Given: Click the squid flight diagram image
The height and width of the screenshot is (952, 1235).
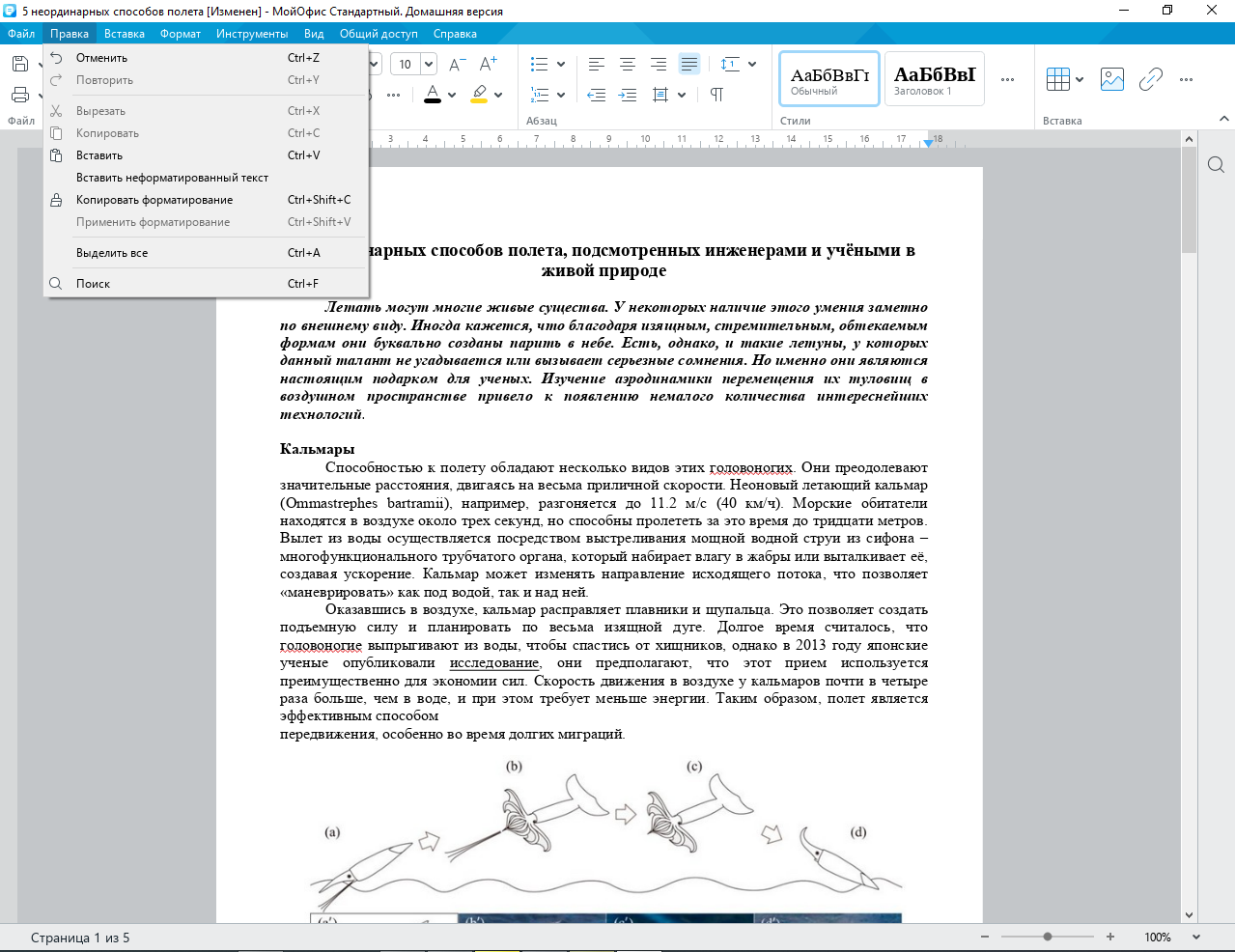Looking at the screenshot, I should (605, 840).
